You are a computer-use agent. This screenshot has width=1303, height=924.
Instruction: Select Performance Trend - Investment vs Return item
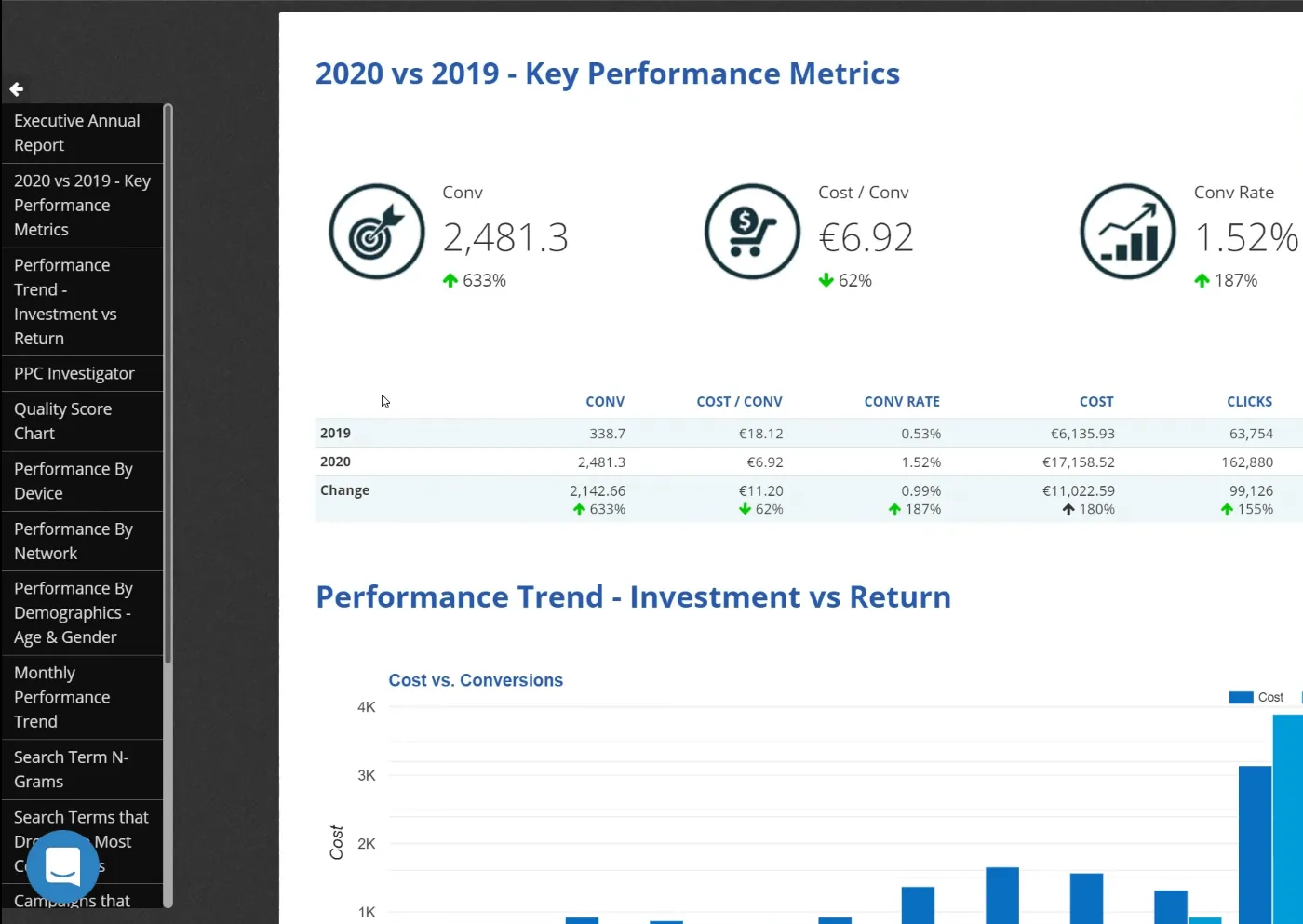[83, 302]
